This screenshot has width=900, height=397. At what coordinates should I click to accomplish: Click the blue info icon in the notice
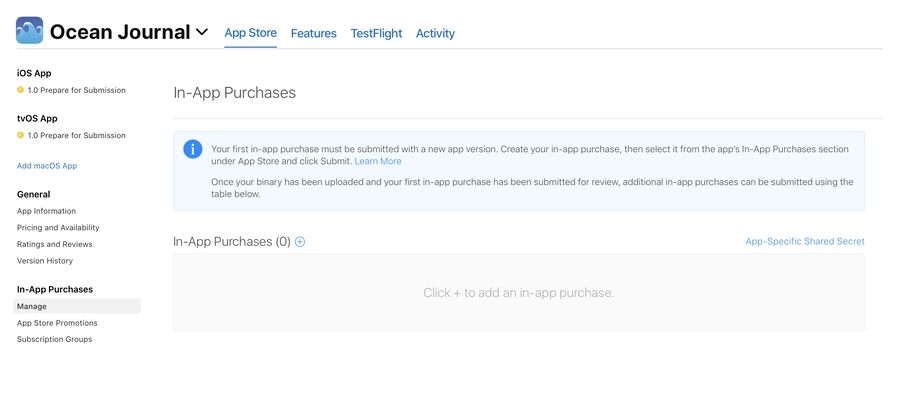coord(193,149)
